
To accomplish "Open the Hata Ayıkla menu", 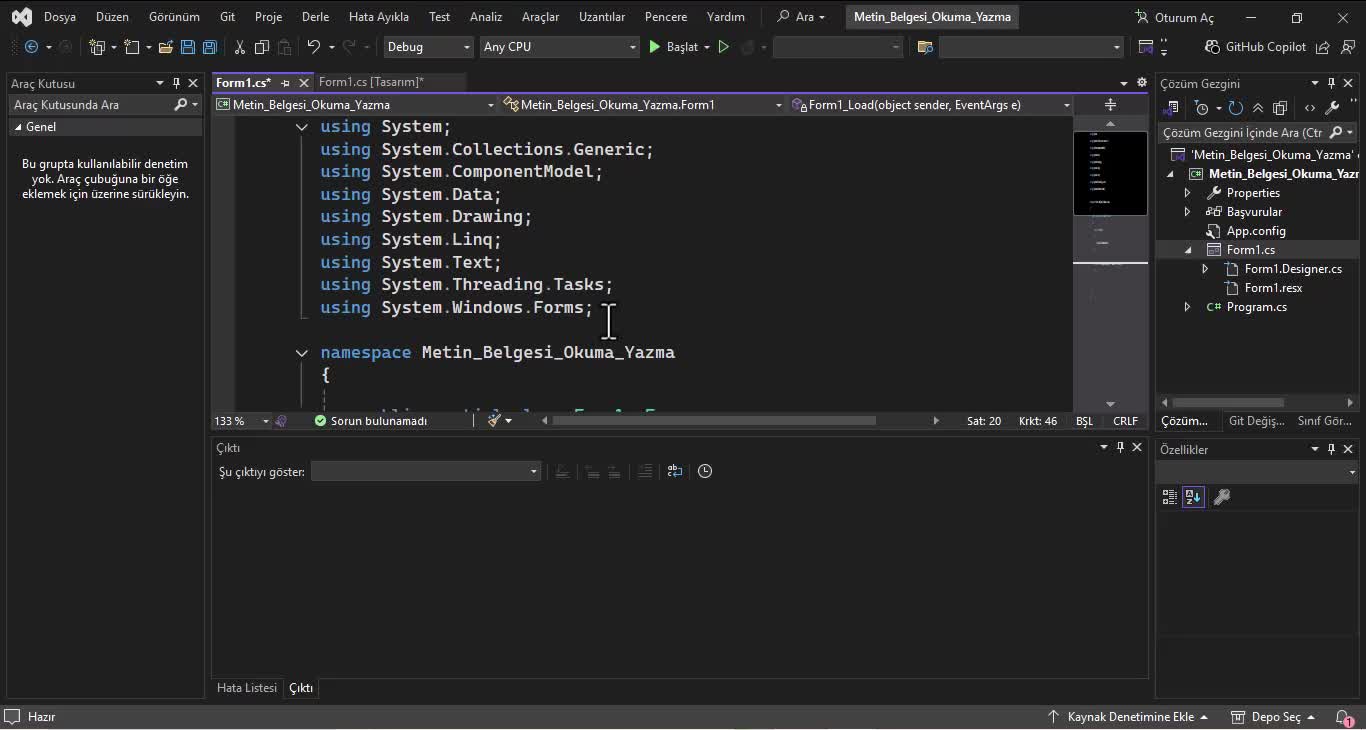I will [379, 17].
